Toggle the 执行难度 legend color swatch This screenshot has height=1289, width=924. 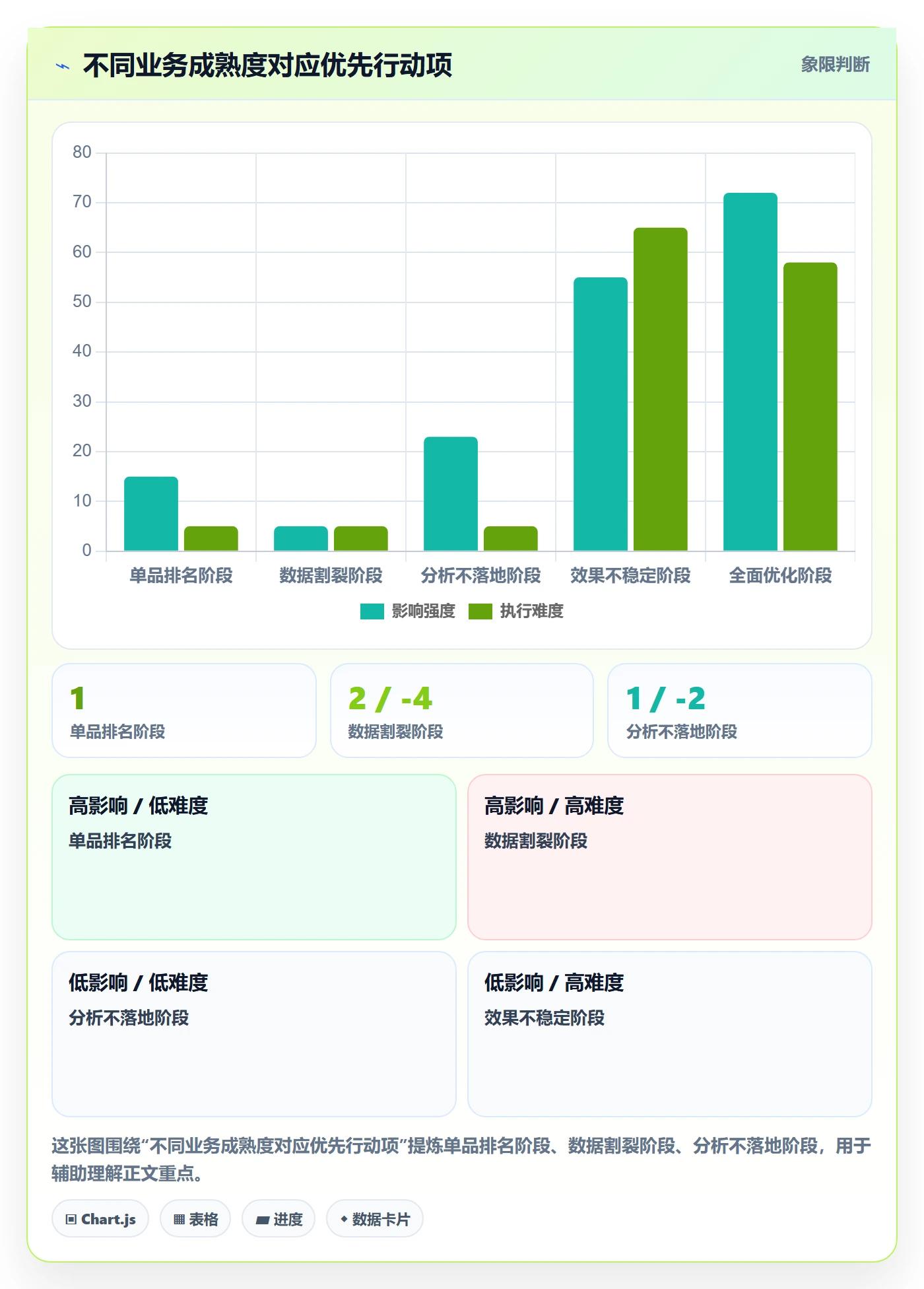tap(480, 611)
